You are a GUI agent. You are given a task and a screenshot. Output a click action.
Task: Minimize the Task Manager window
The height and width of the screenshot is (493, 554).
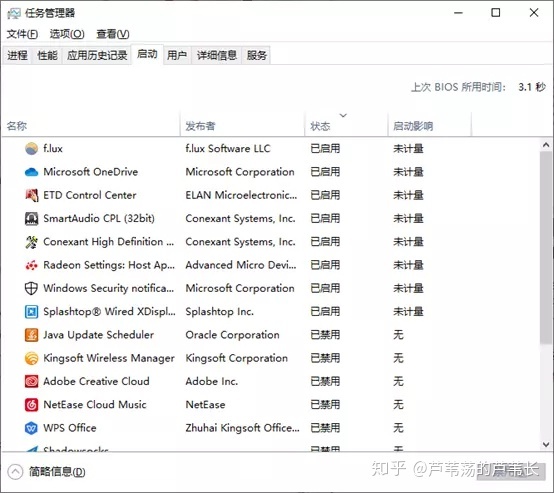[459, 13]
